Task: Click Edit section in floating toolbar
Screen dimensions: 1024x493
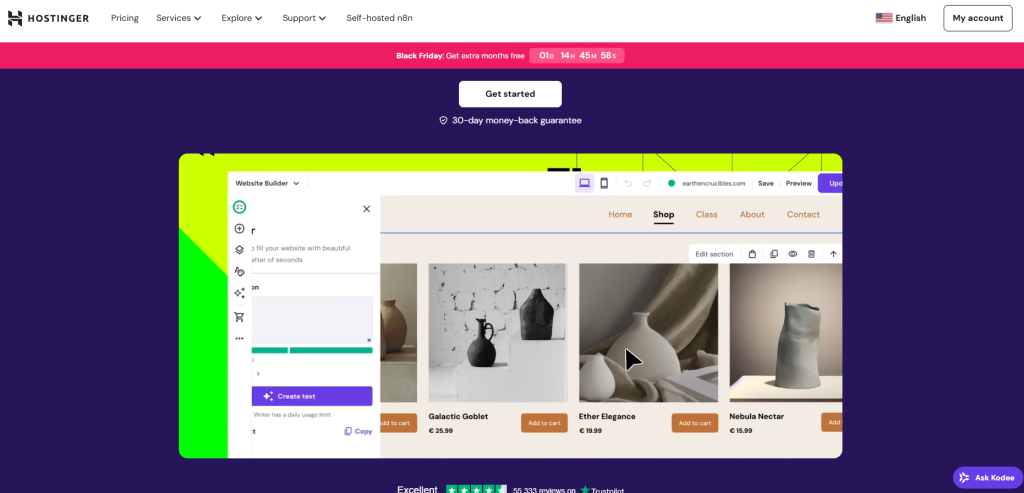Action: (x=714, y=254)
